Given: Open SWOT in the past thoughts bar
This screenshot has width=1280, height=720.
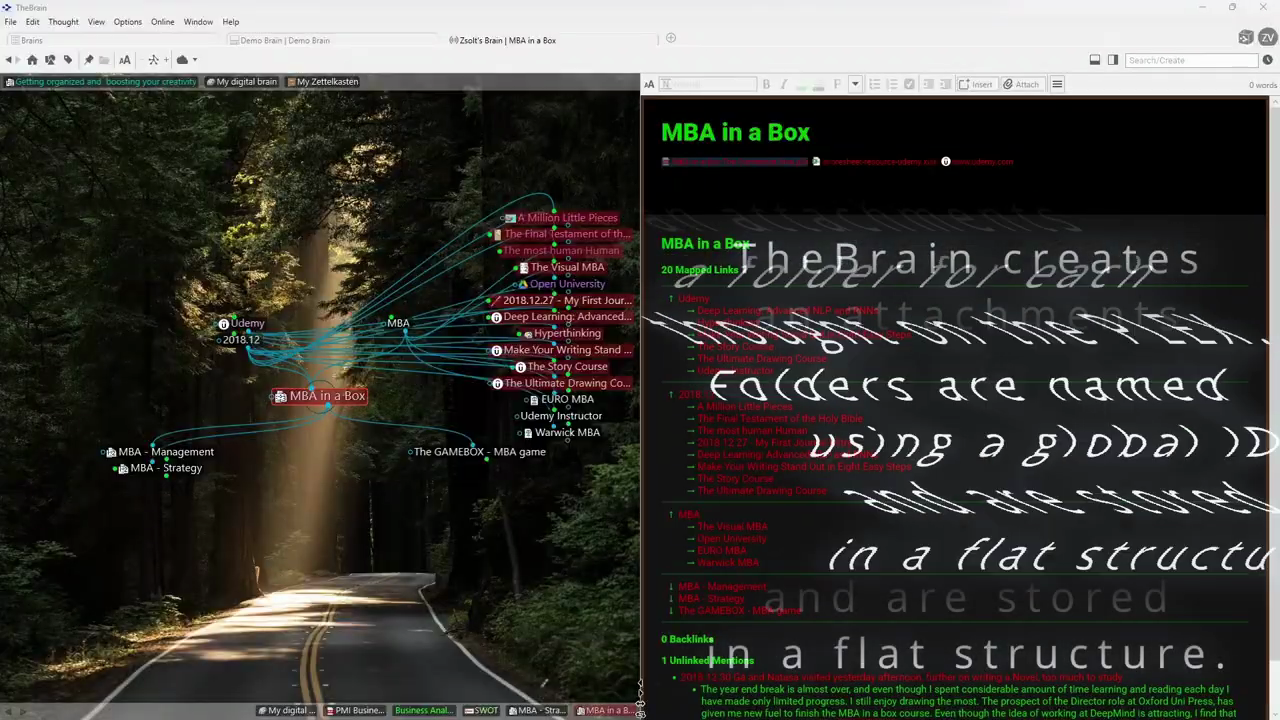Looking at the screenshot, I should [x=481, y=710].
